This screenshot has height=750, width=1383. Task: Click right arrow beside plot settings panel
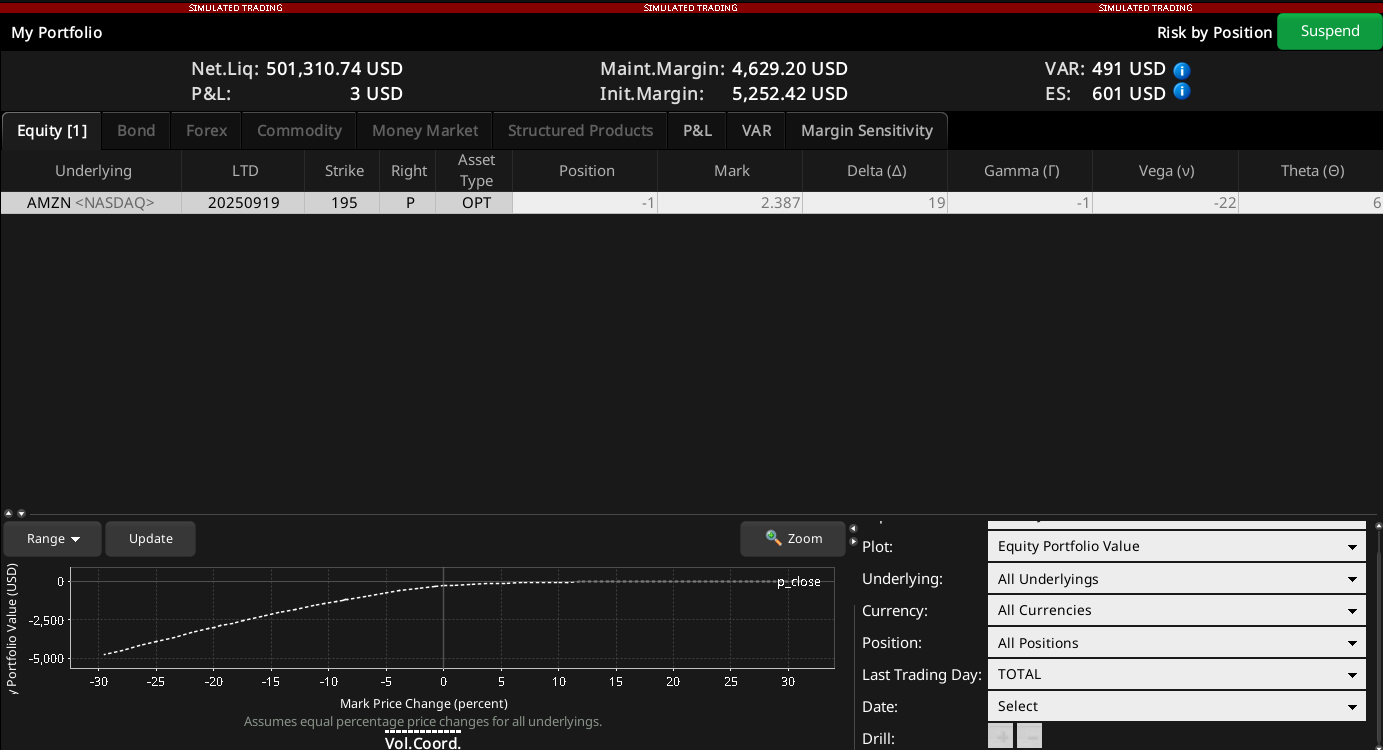[x=853, y=542]
